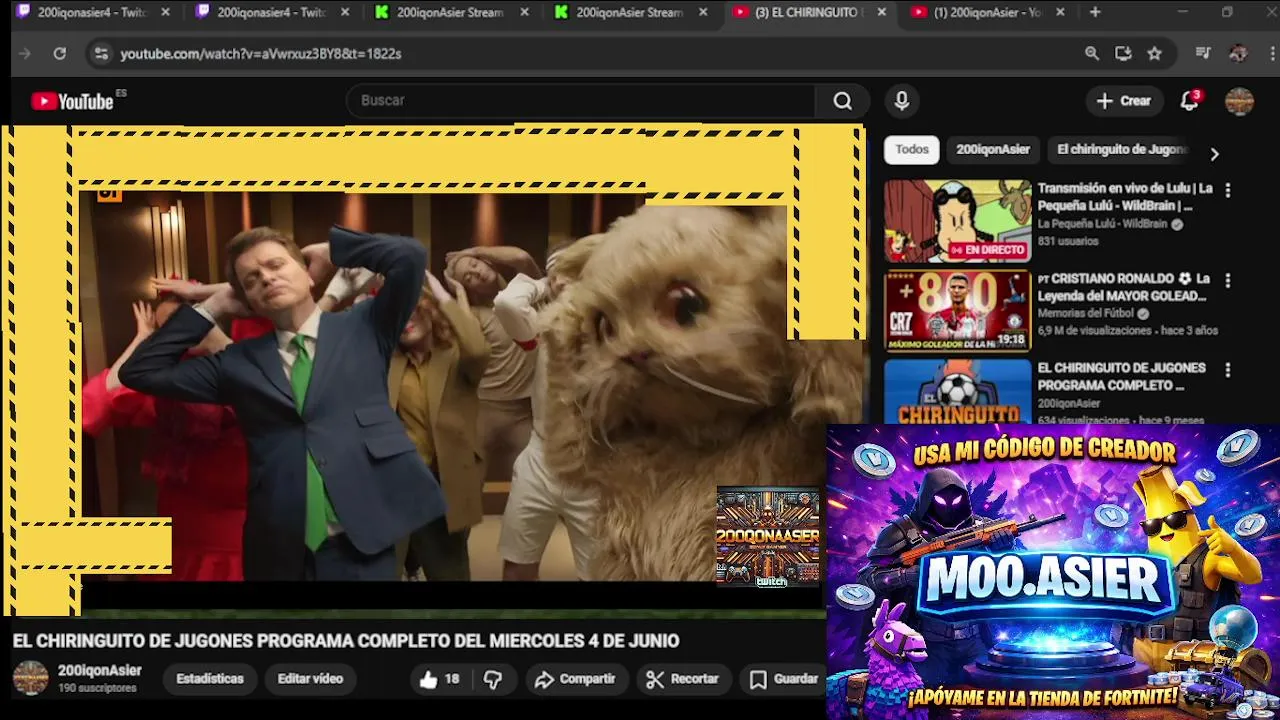Open options for Chiringuito suggested video
The image size is (1280, 720).
pyautogui.click(x=1228, y=369)
